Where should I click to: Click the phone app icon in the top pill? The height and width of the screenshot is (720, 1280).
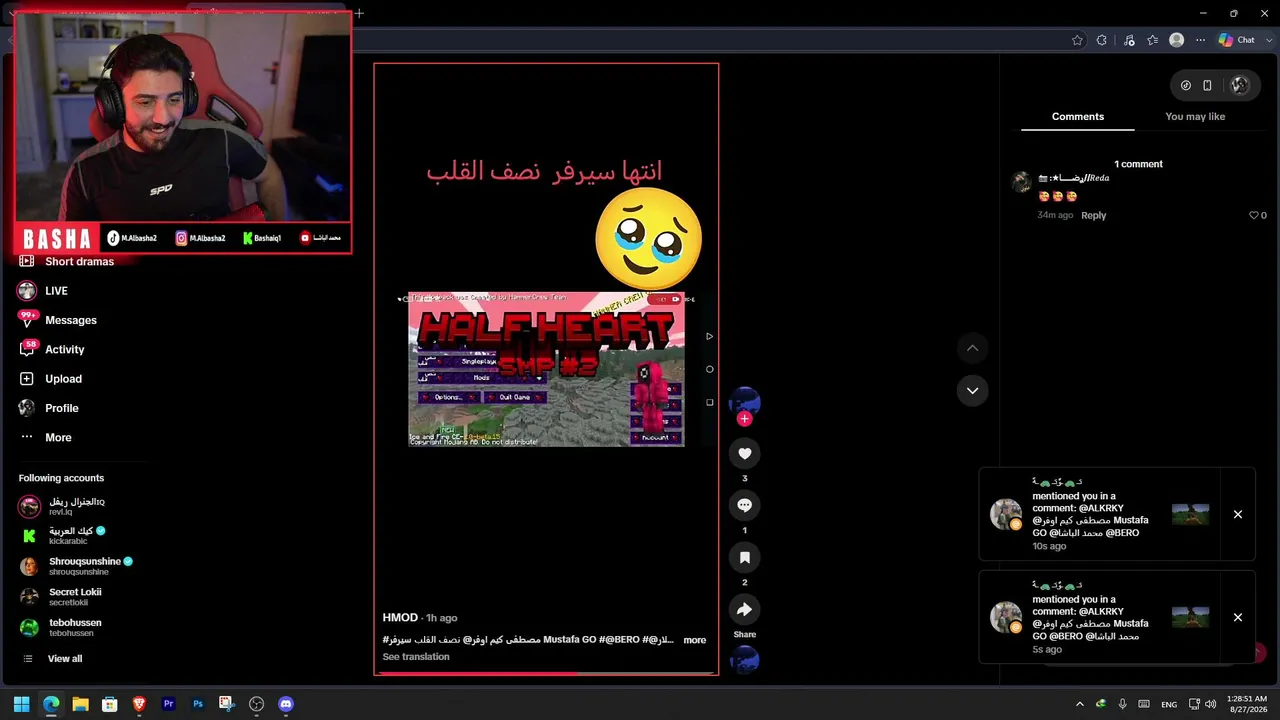tap(1207, 86)
